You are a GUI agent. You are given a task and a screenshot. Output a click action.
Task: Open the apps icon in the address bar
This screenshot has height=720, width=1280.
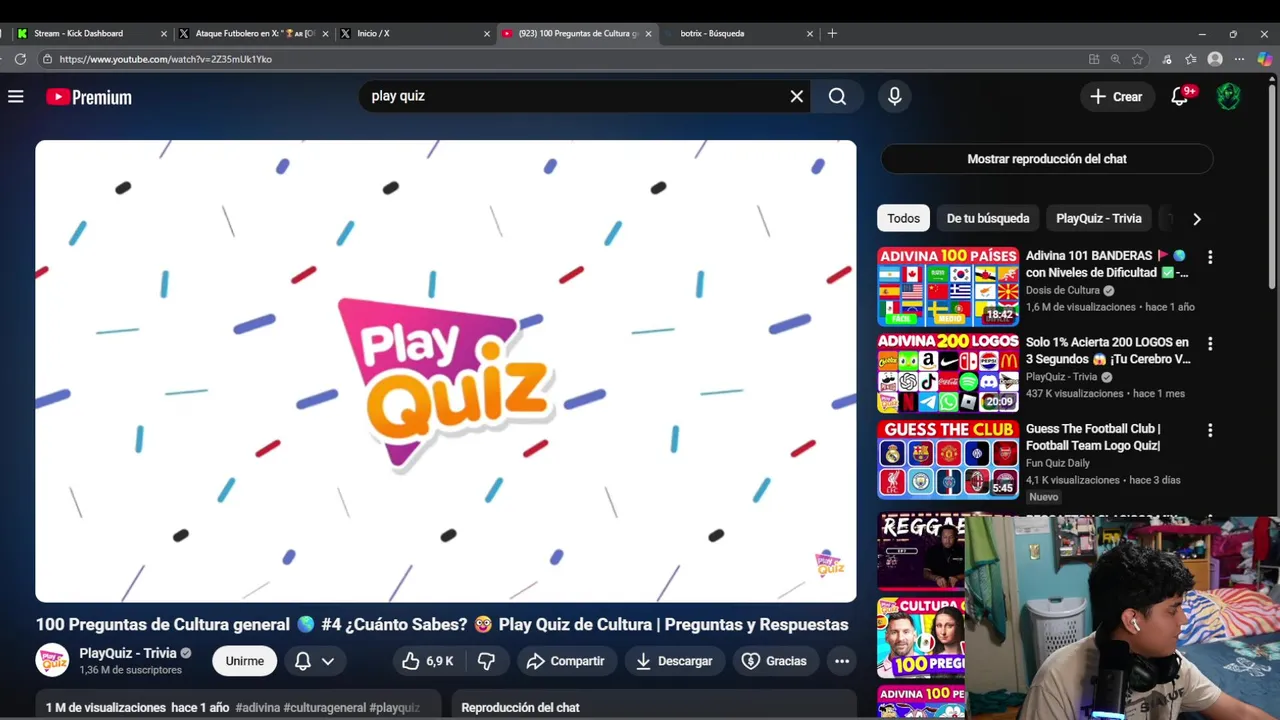click(x=1094, y=59)
